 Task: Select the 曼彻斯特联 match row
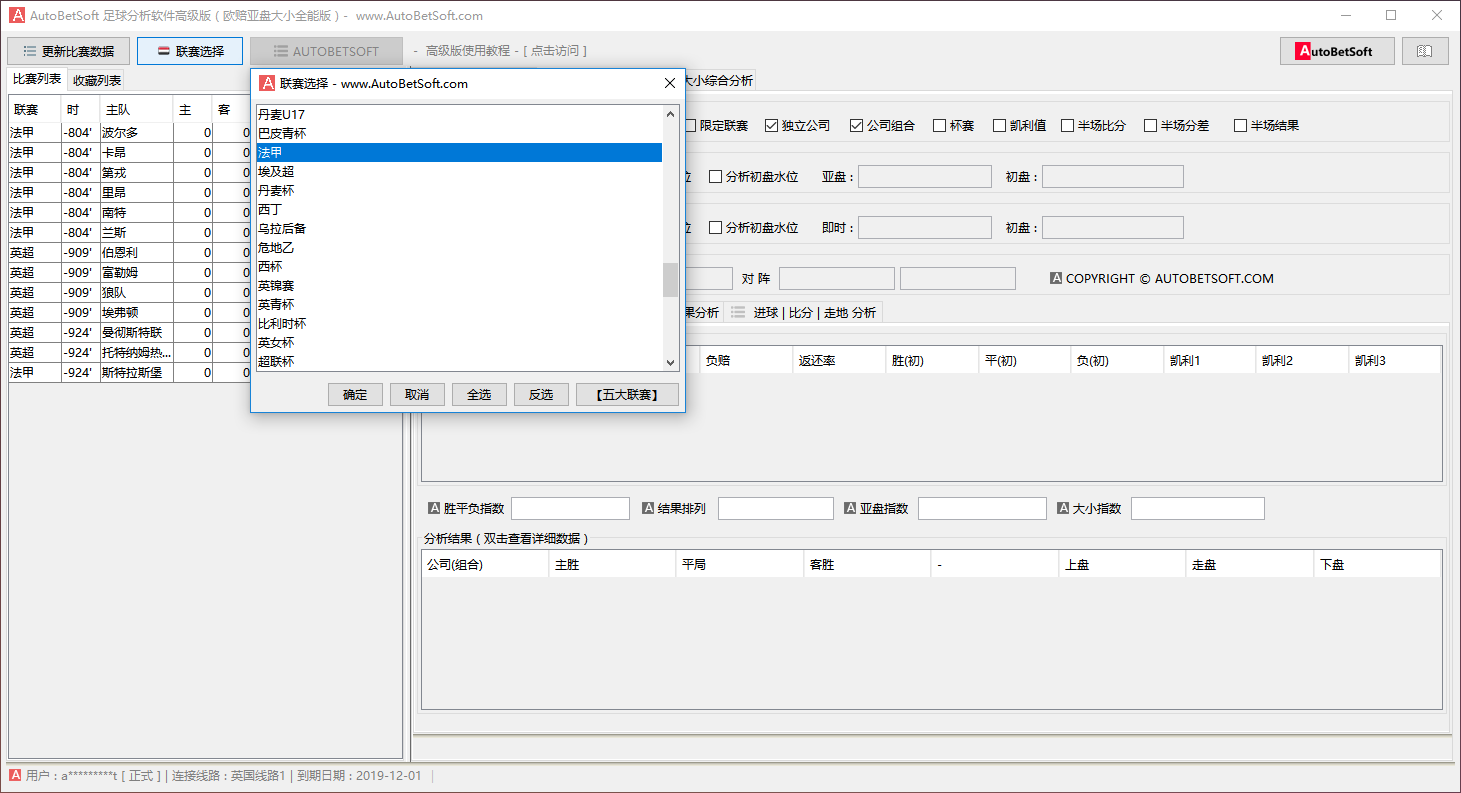[x=130, y=333]
